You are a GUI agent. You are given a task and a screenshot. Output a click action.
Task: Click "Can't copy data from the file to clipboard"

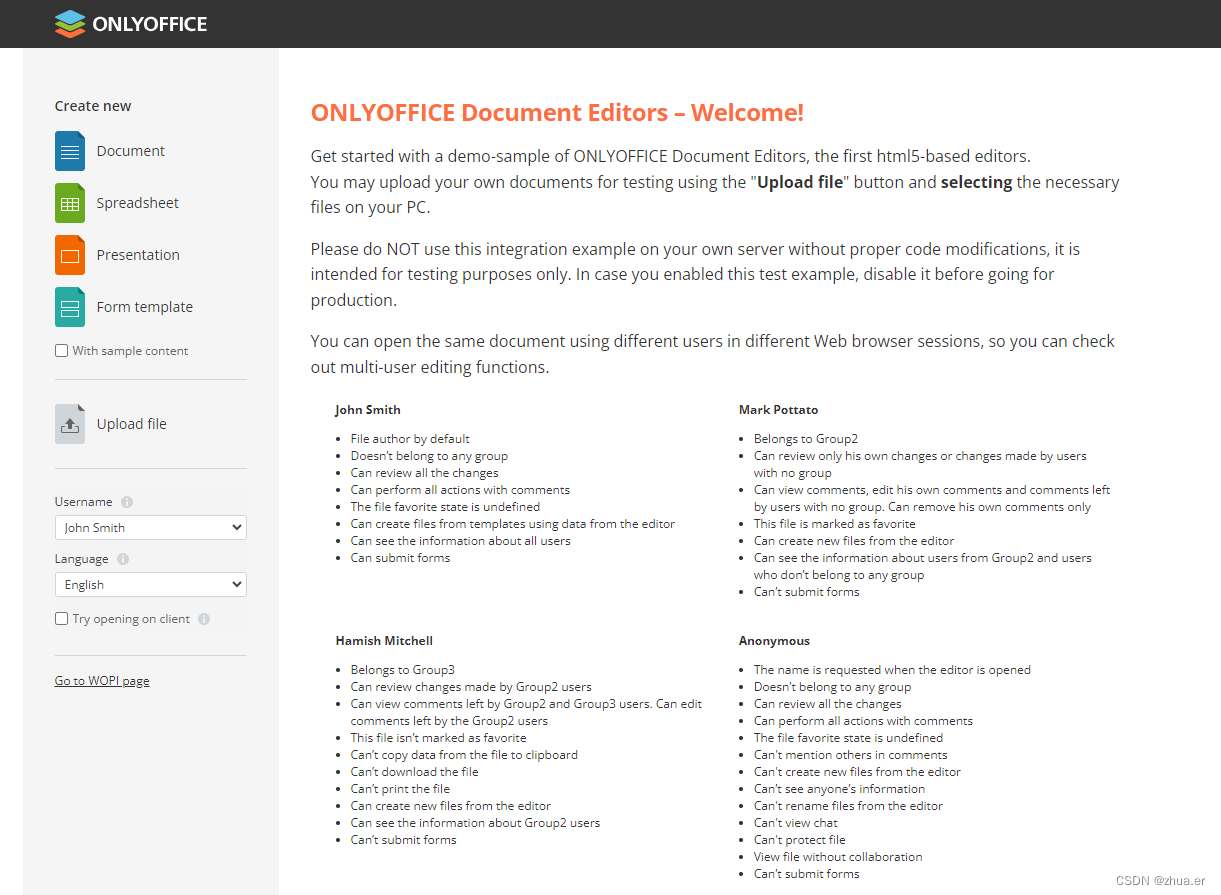coord(464,755)
